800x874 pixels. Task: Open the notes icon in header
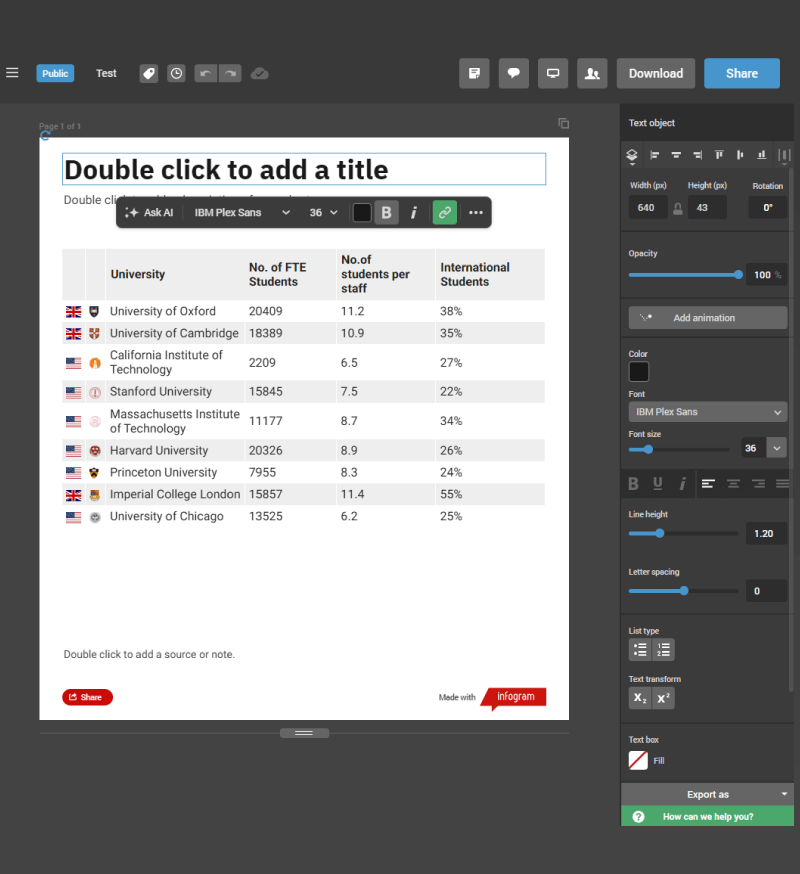(474, 74)
